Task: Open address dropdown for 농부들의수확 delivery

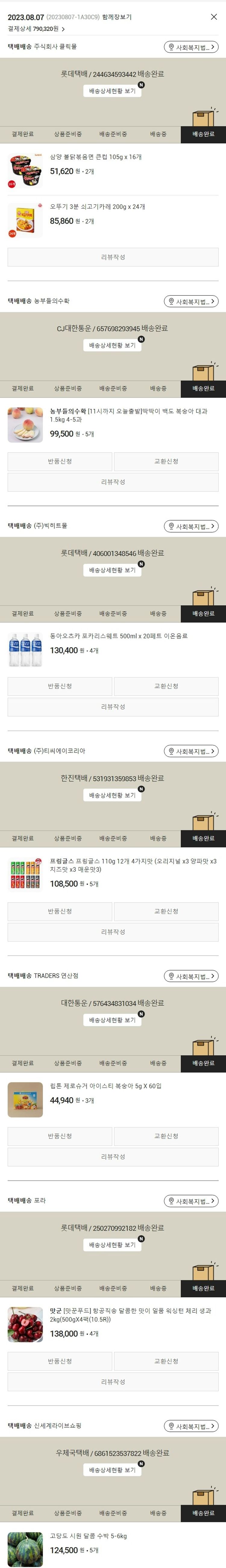Action: pyautogui.click(x=191, y=301)
